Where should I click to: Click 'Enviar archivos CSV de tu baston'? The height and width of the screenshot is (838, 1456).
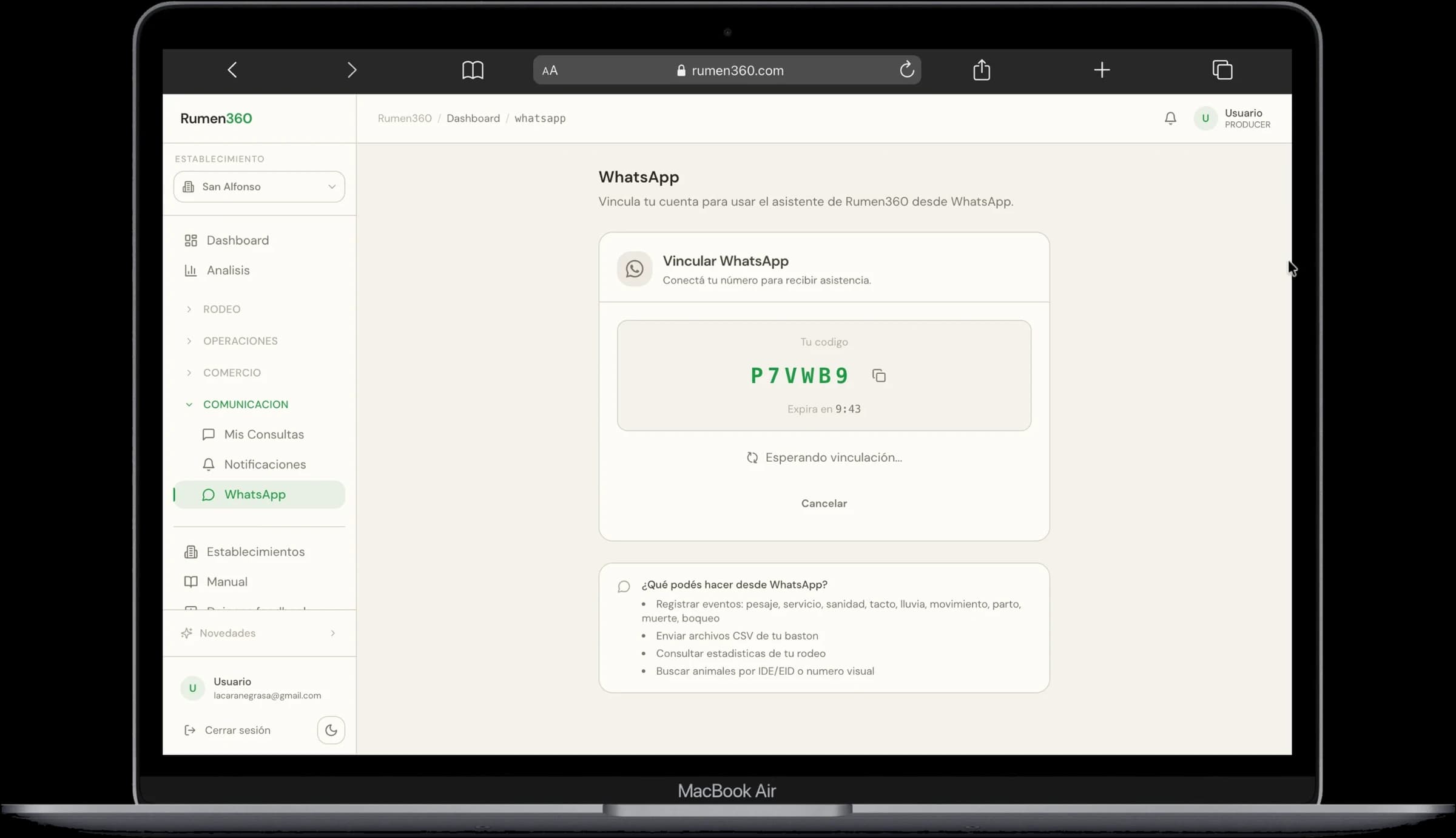737,636
